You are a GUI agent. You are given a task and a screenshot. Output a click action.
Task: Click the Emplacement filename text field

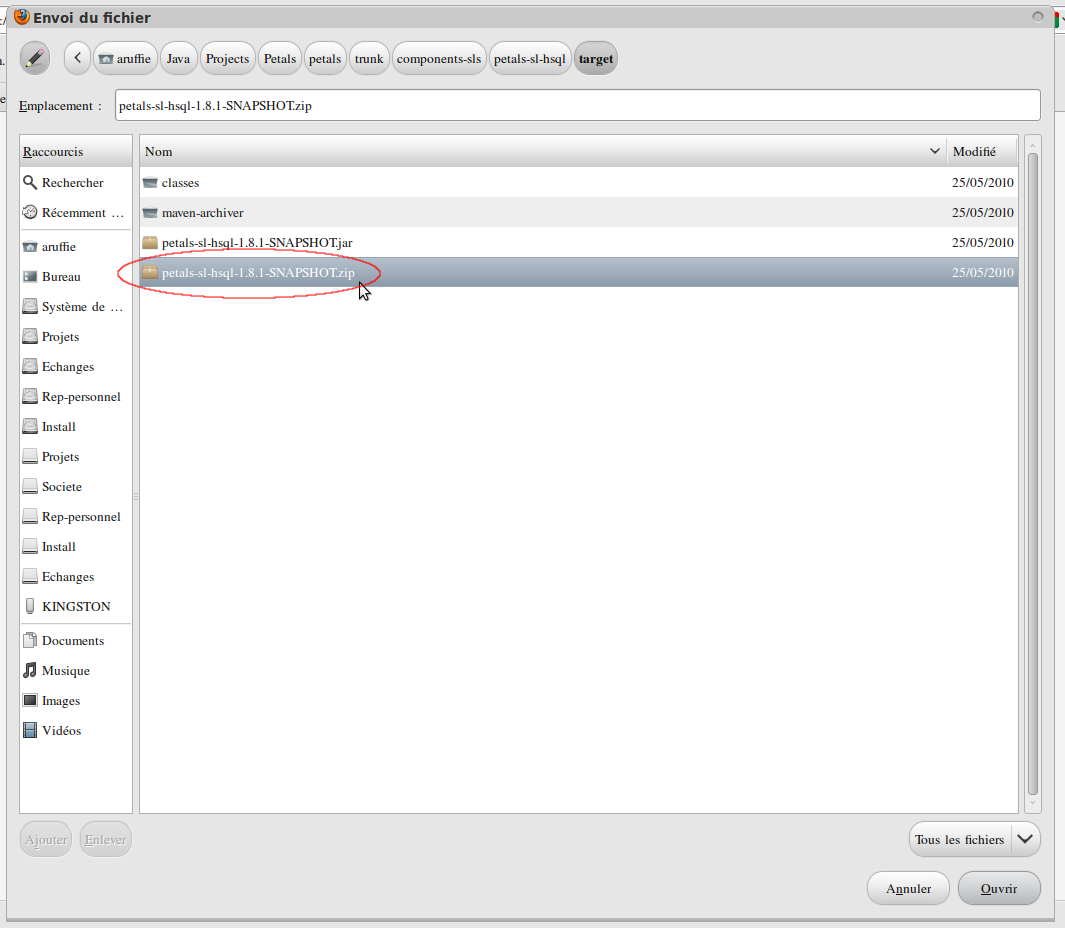click(577, 105)
